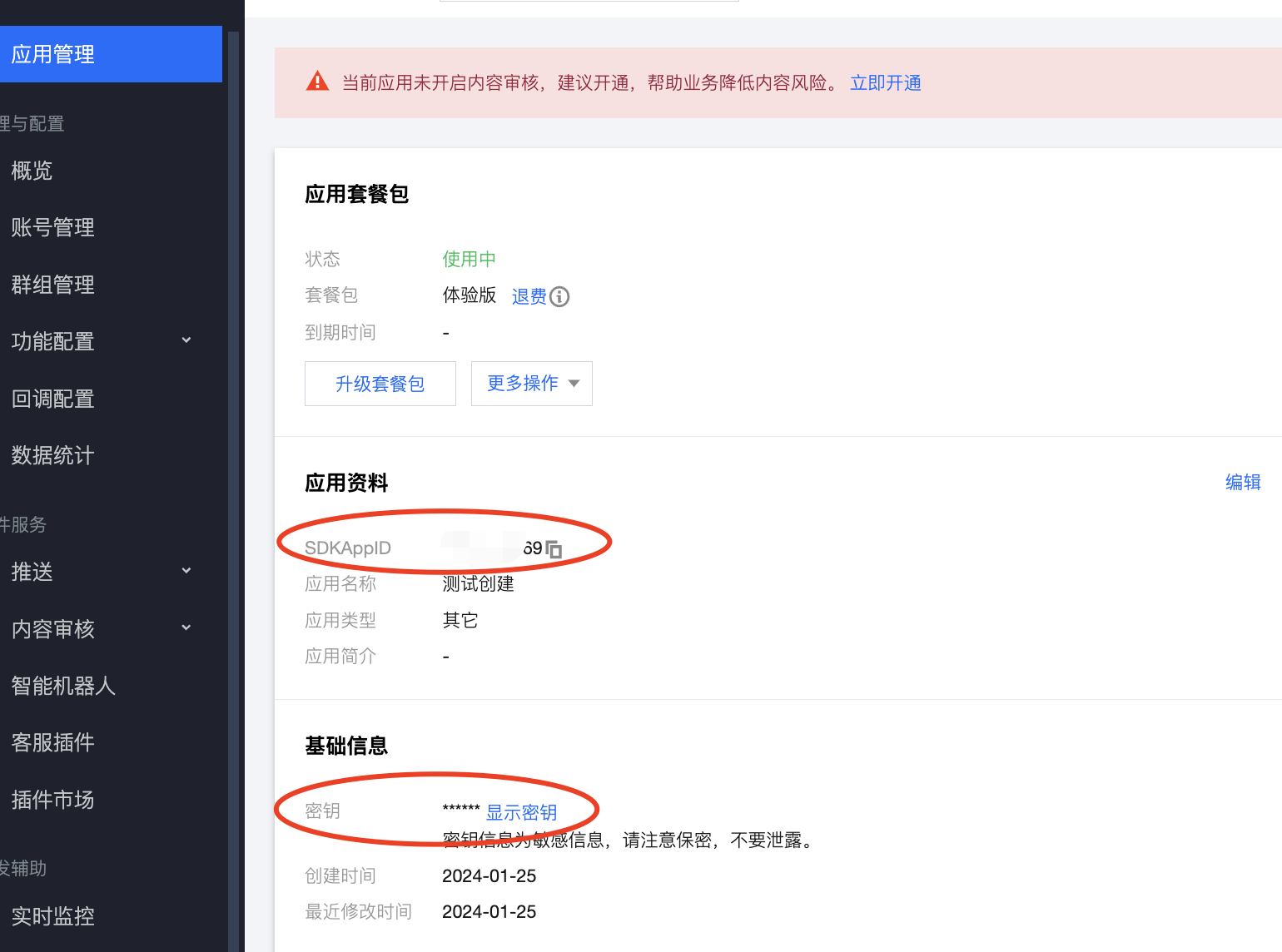Navigate to 回调配置 in the sidebar
The width and height of the screenshot is (1282, 952).
(53, 399)
